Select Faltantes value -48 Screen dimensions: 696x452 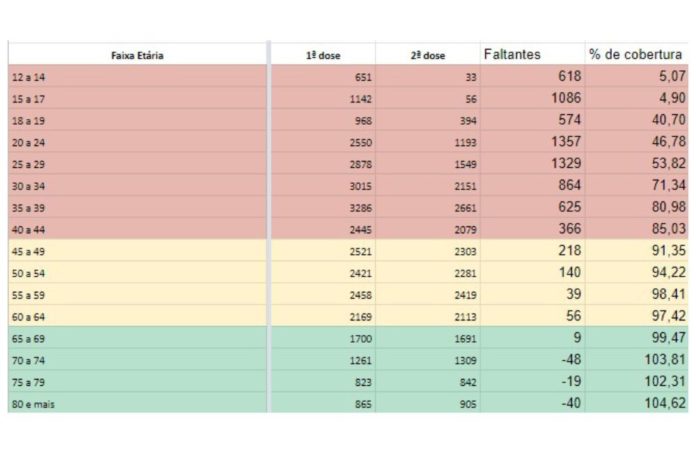(x=569, y=360)
